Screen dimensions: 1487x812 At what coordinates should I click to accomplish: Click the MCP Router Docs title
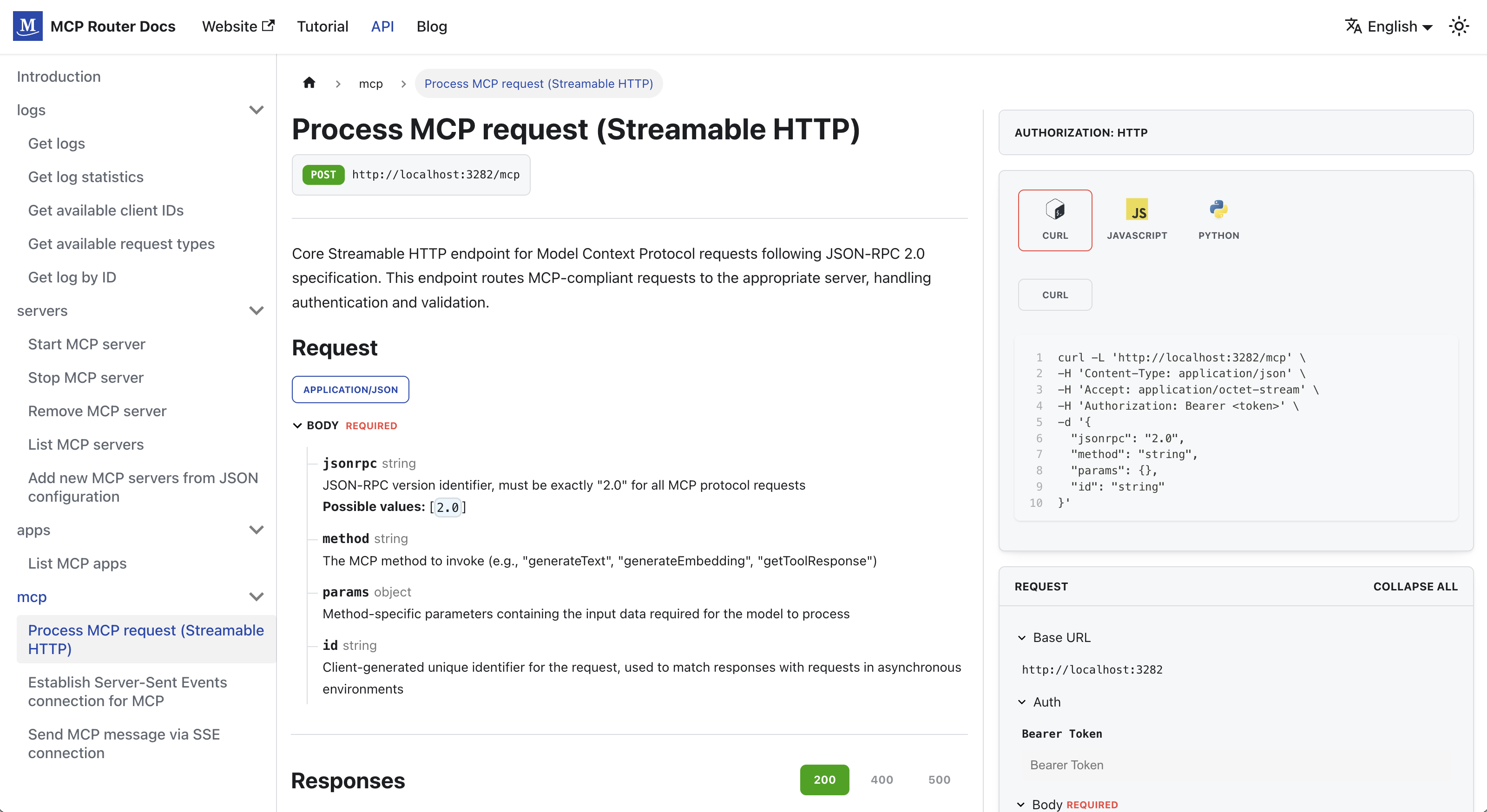tap(113, 26)
